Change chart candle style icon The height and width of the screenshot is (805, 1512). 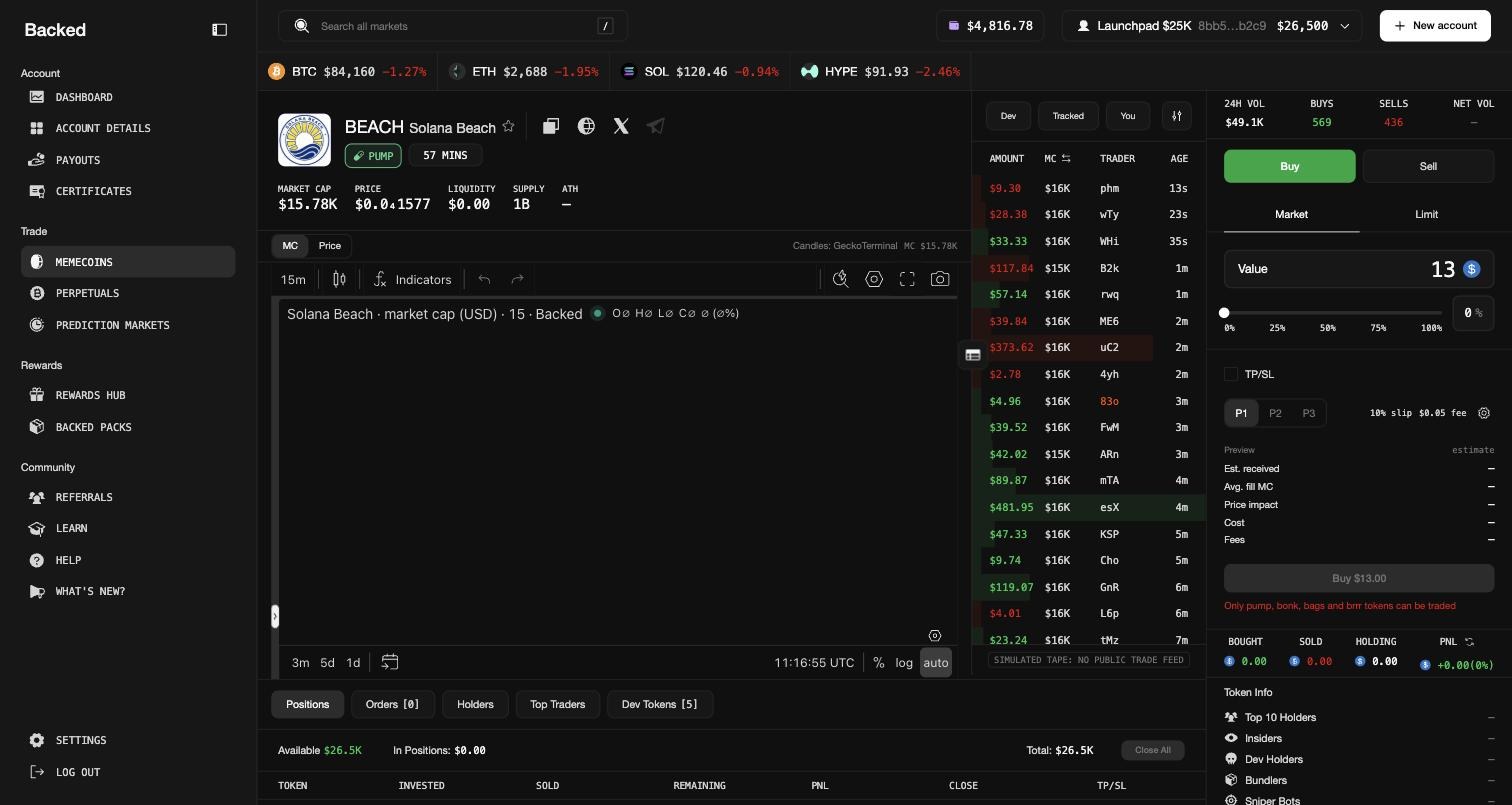339,280
